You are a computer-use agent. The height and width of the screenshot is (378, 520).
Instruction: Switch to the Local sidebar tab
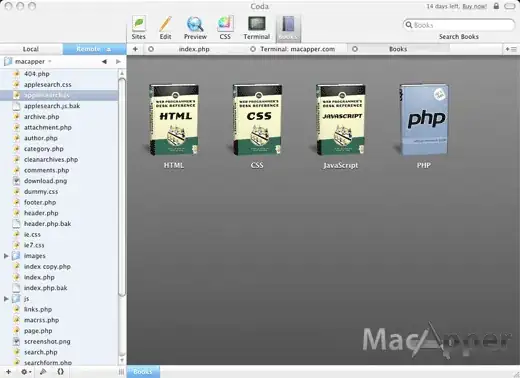(x=31, y=49)
